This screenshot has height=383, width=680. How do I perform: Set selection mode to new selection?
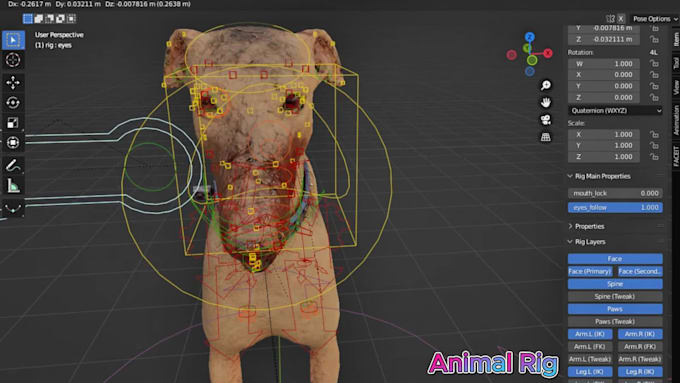(28, 19)
